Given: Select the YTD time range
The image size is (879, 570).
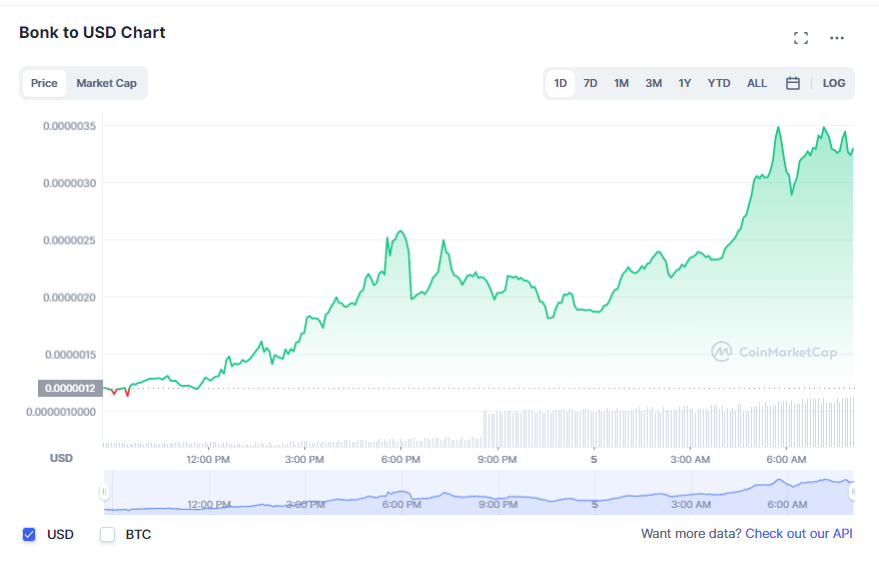Looking at the screenshot, I should [x=719, y=83].
